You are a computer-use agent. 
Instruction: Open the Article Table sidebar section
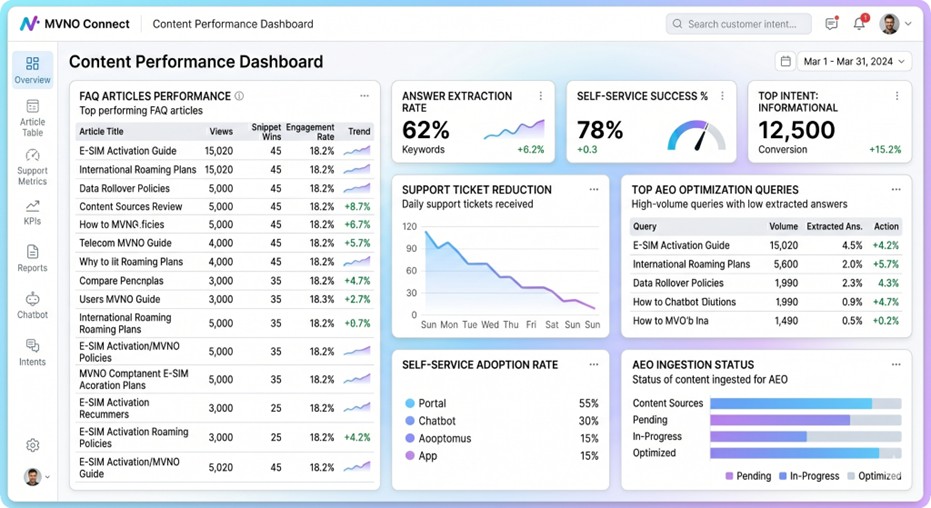(33, 118)
